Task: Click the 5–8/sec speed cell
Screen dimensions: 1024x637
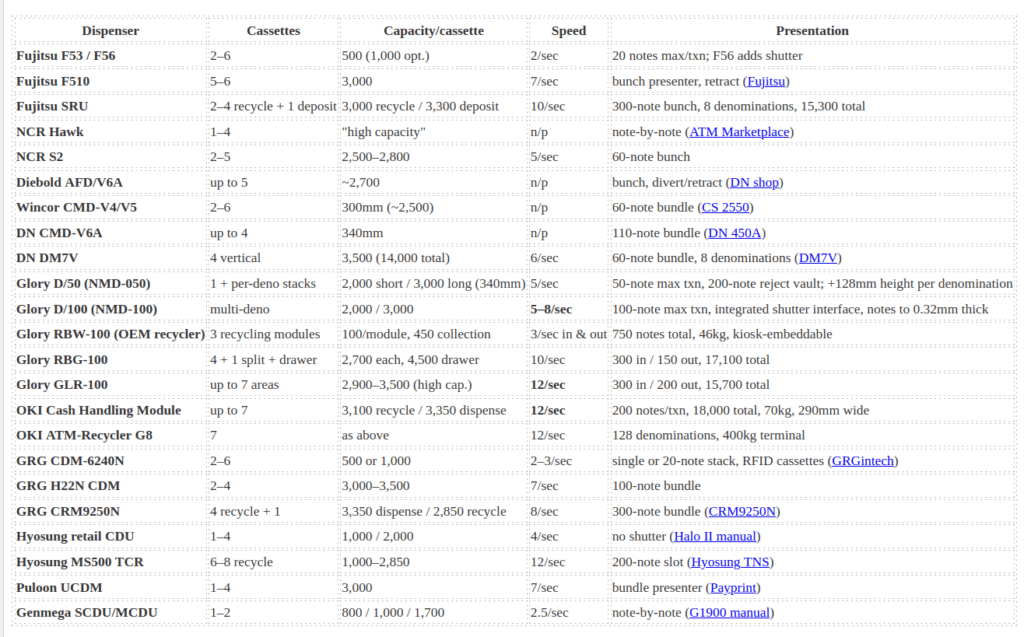Action: pyautogui.click(x=568, y=309)
